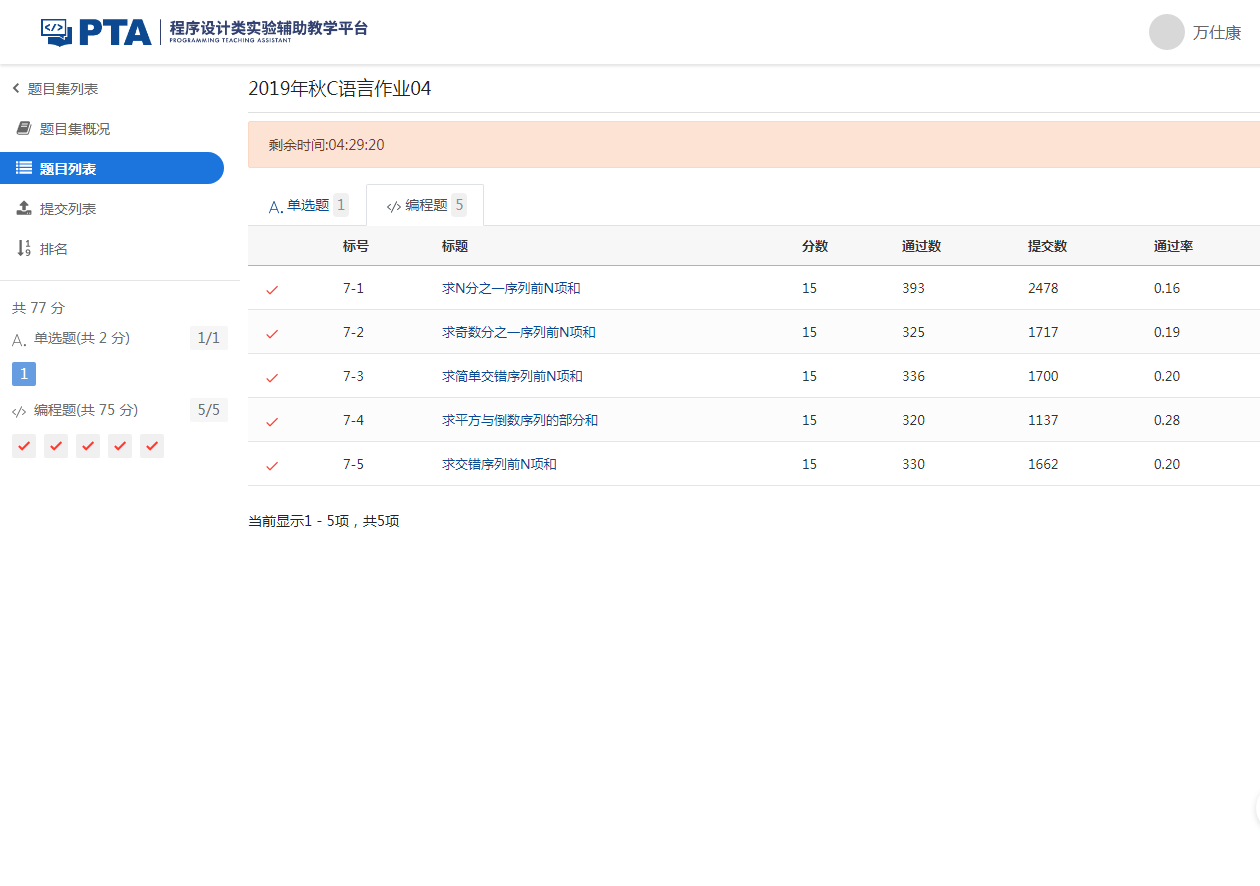Switch to the 编程题 tab
The image size is (1260, 886).
[x=425, y=205]
